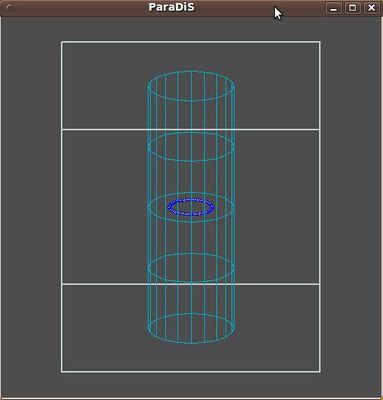
Task: Click the ParaDiS title bar text
Action: (x=171, y=7)
